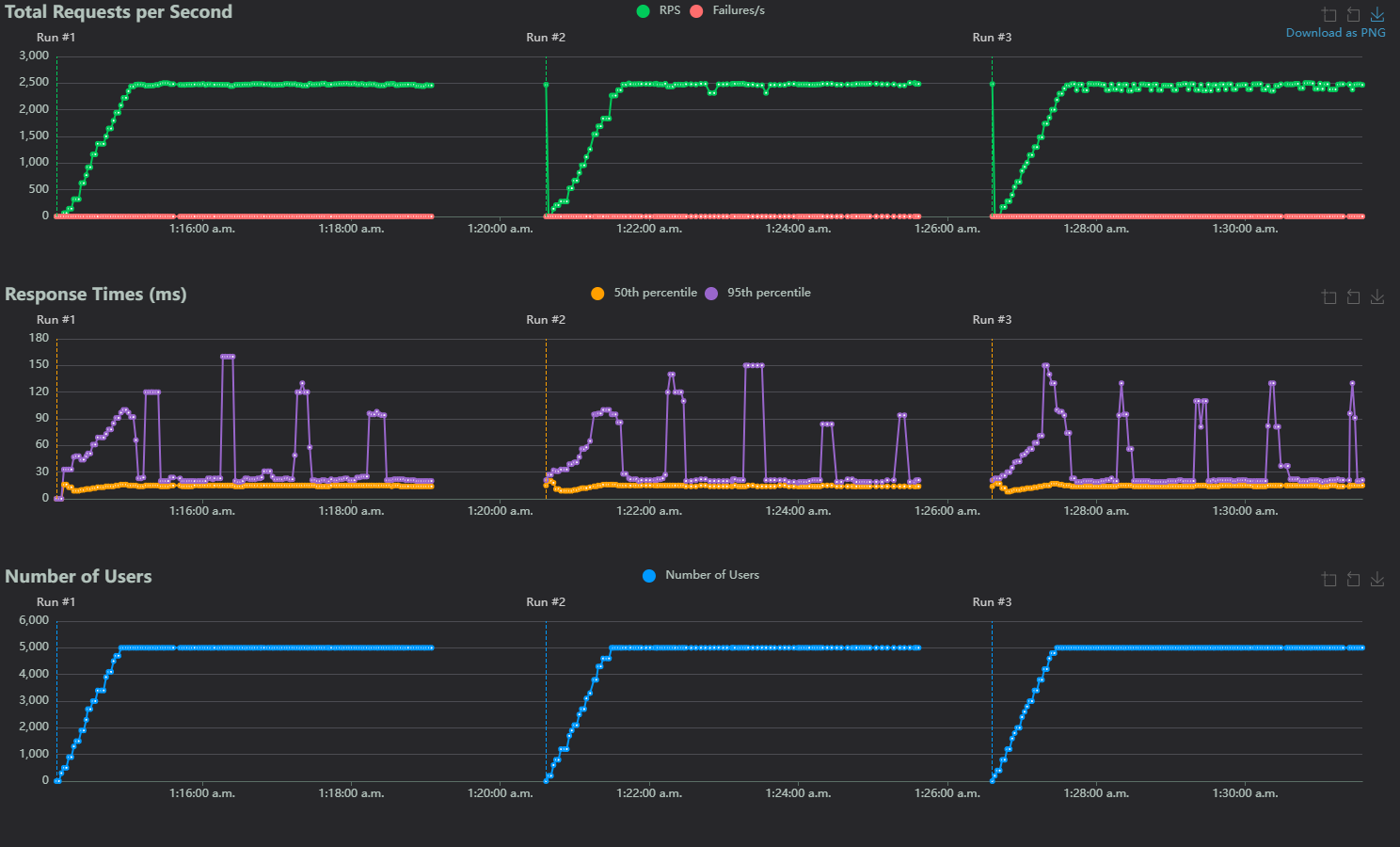Click the 150 y-axis label
1400x847 pixels.
point(39,364)
